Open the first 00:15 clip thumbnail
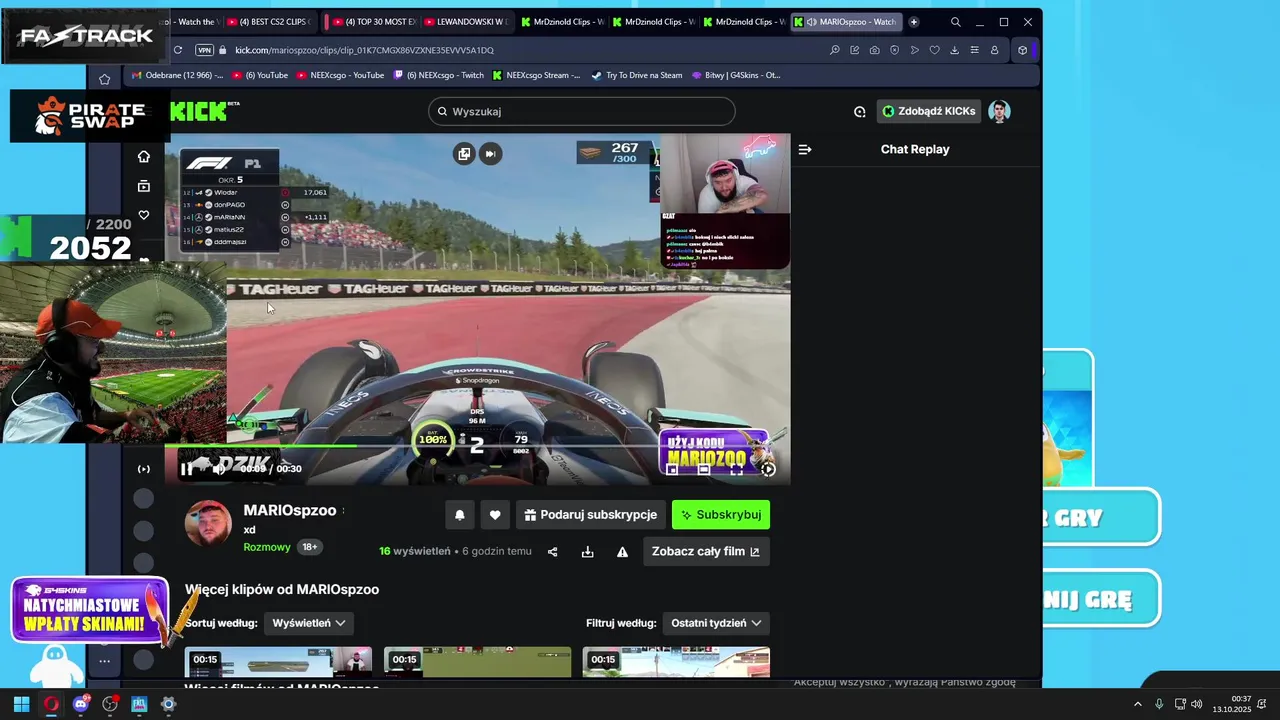This screenshot has height=720, width=1280. click(278, 662)
